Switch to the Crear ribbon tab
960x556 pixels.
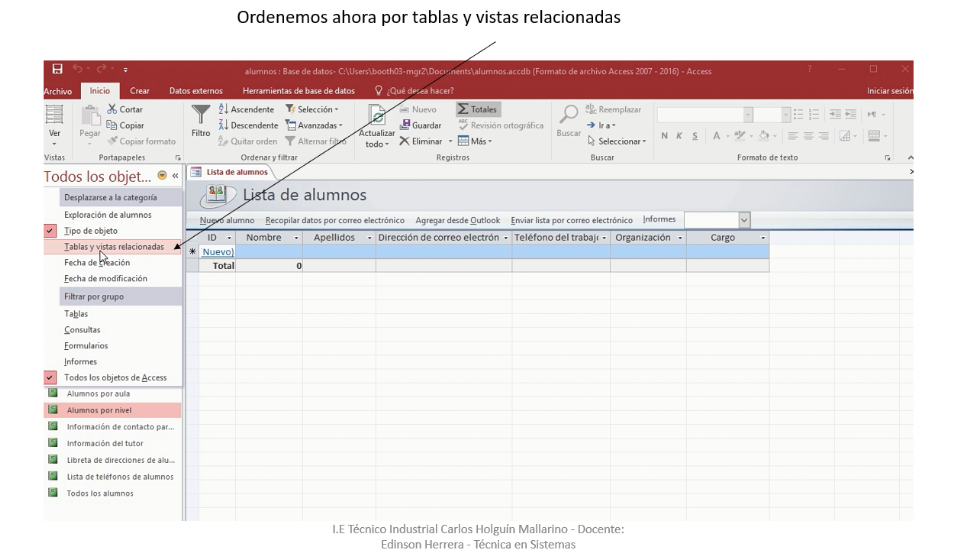point(140,91)
